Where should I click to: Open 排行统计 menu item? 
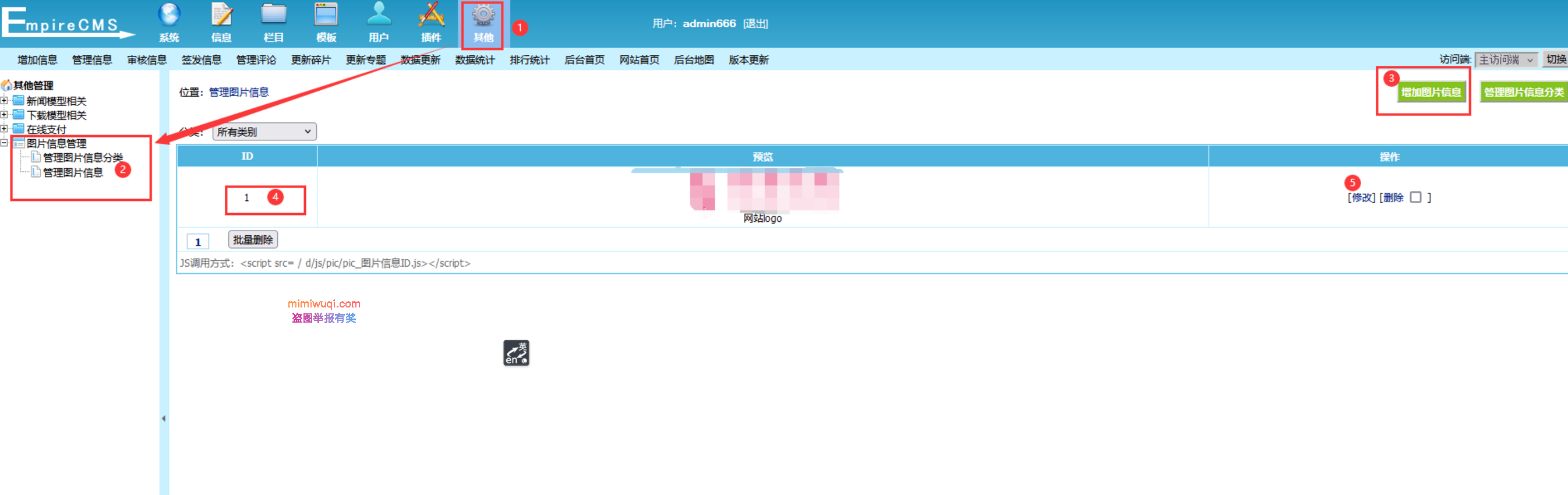[x=529, y=59]
